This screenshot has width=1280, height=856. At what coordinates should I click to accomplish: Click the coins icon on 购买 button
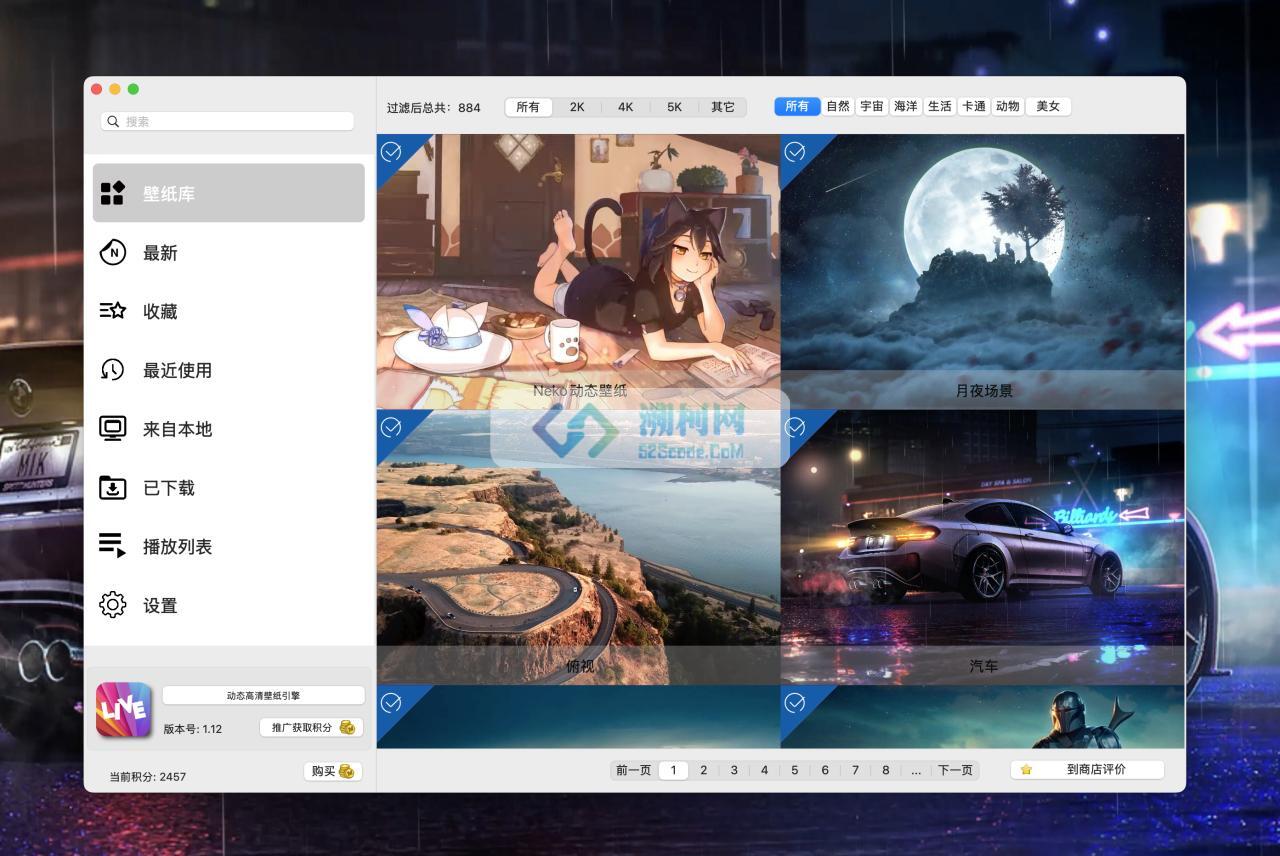tap(346, 771)
